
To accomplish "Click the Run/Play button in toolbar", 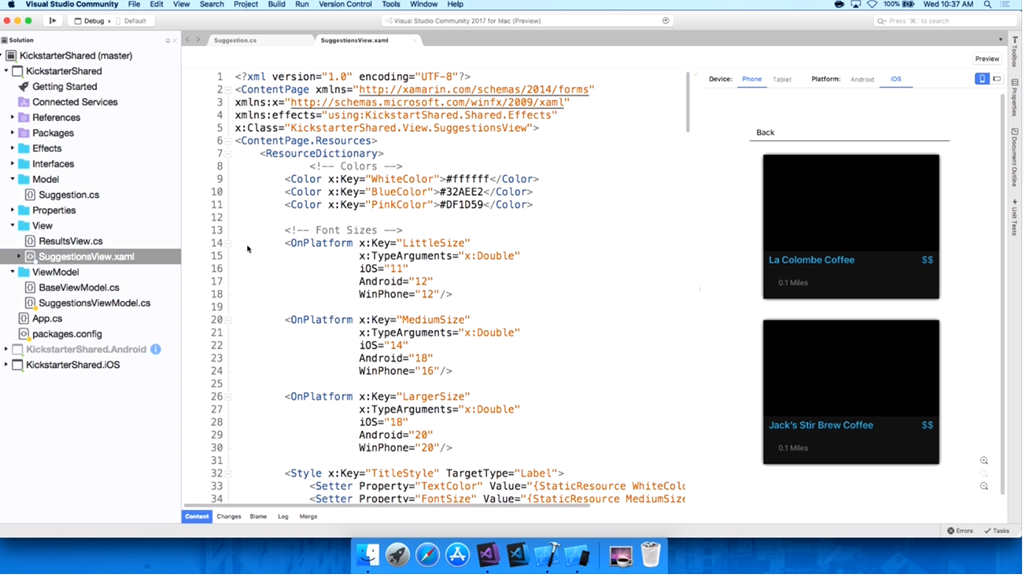I will tap(52, 20).
